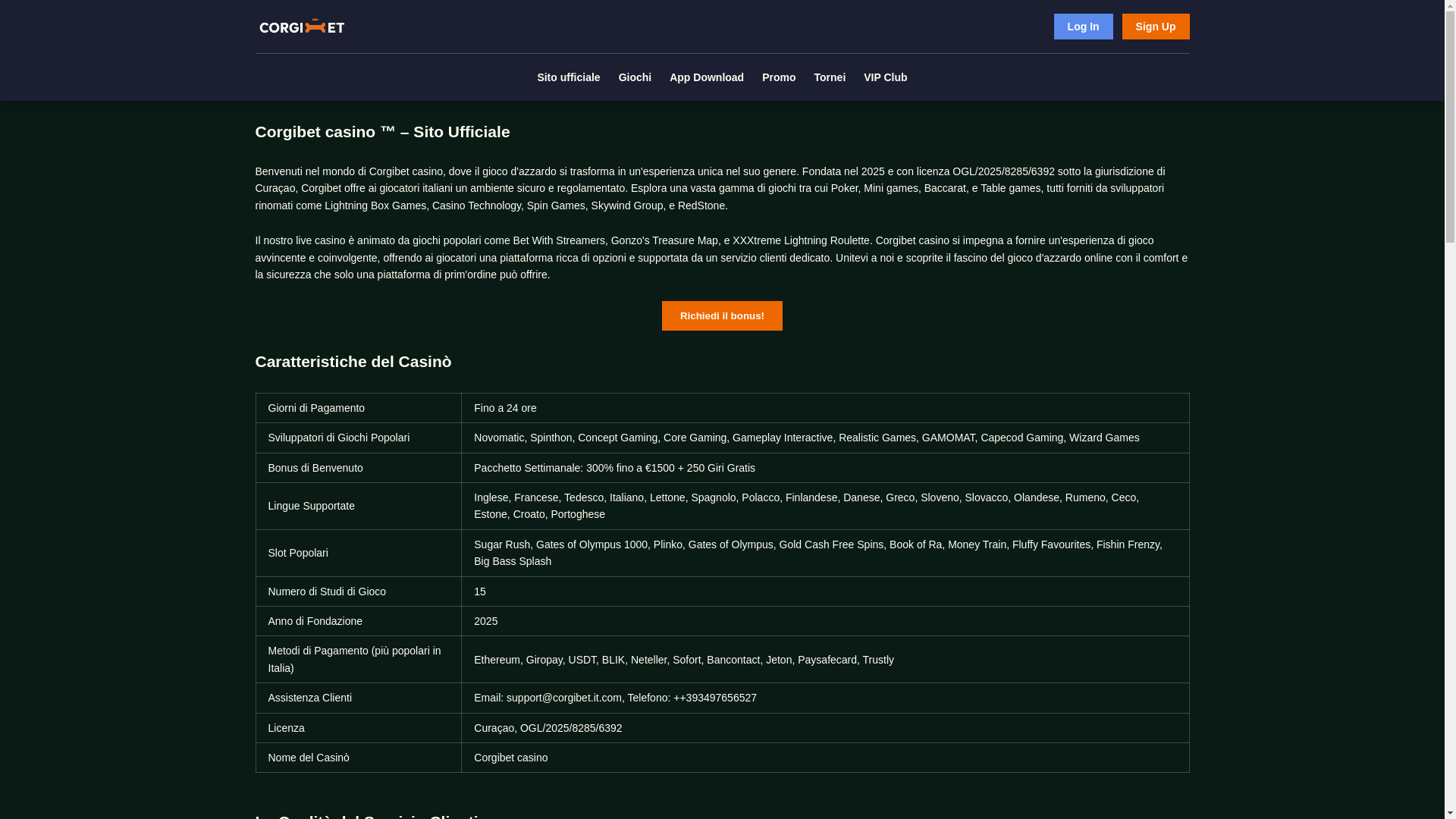Image resolution: width=1456 pixels, height=819 pixels.
Task: Navigate to Tornei section
Action: point(830,77)
